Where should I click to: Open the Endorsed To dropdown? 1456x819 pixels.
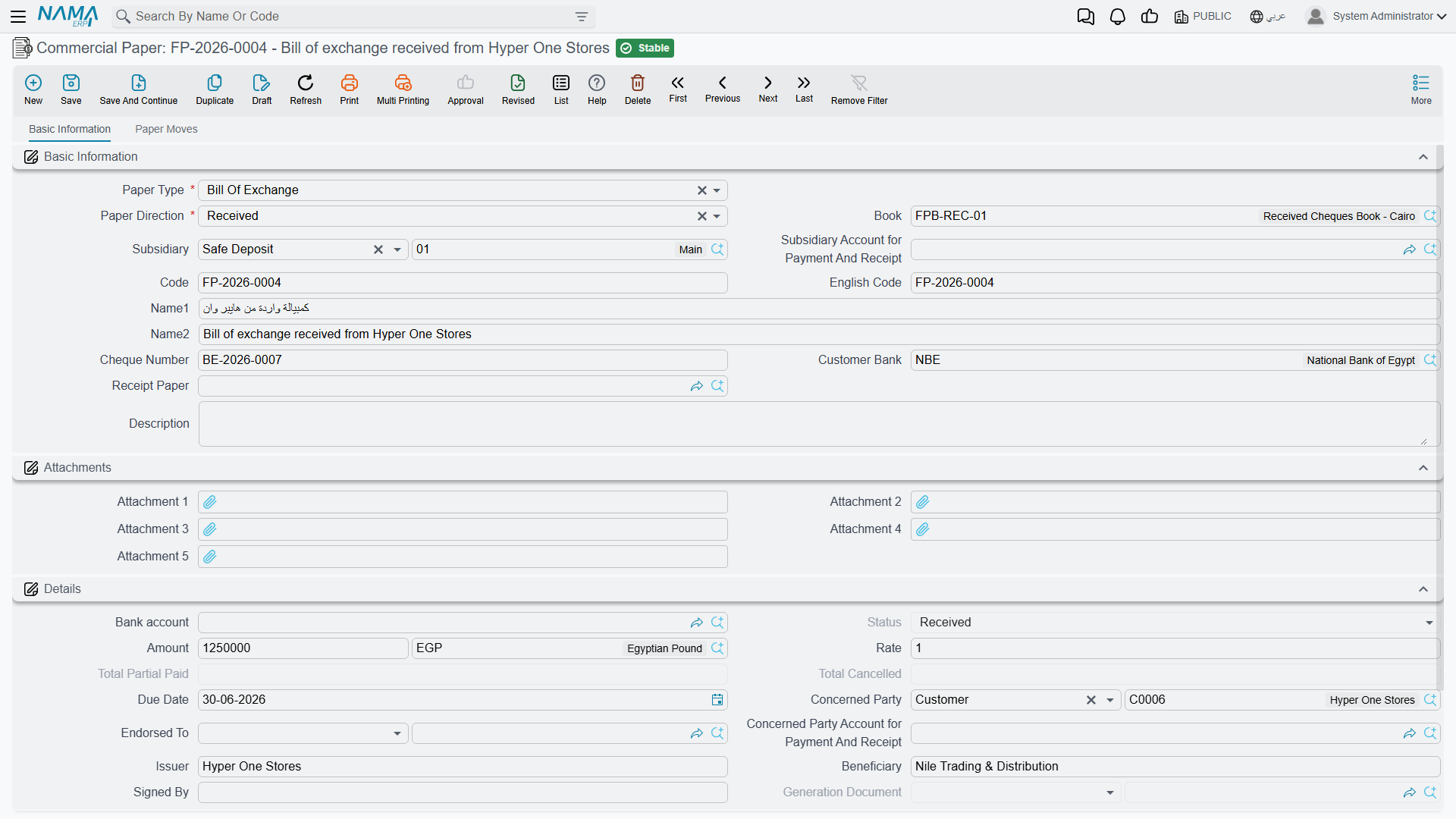pos(397,733)
